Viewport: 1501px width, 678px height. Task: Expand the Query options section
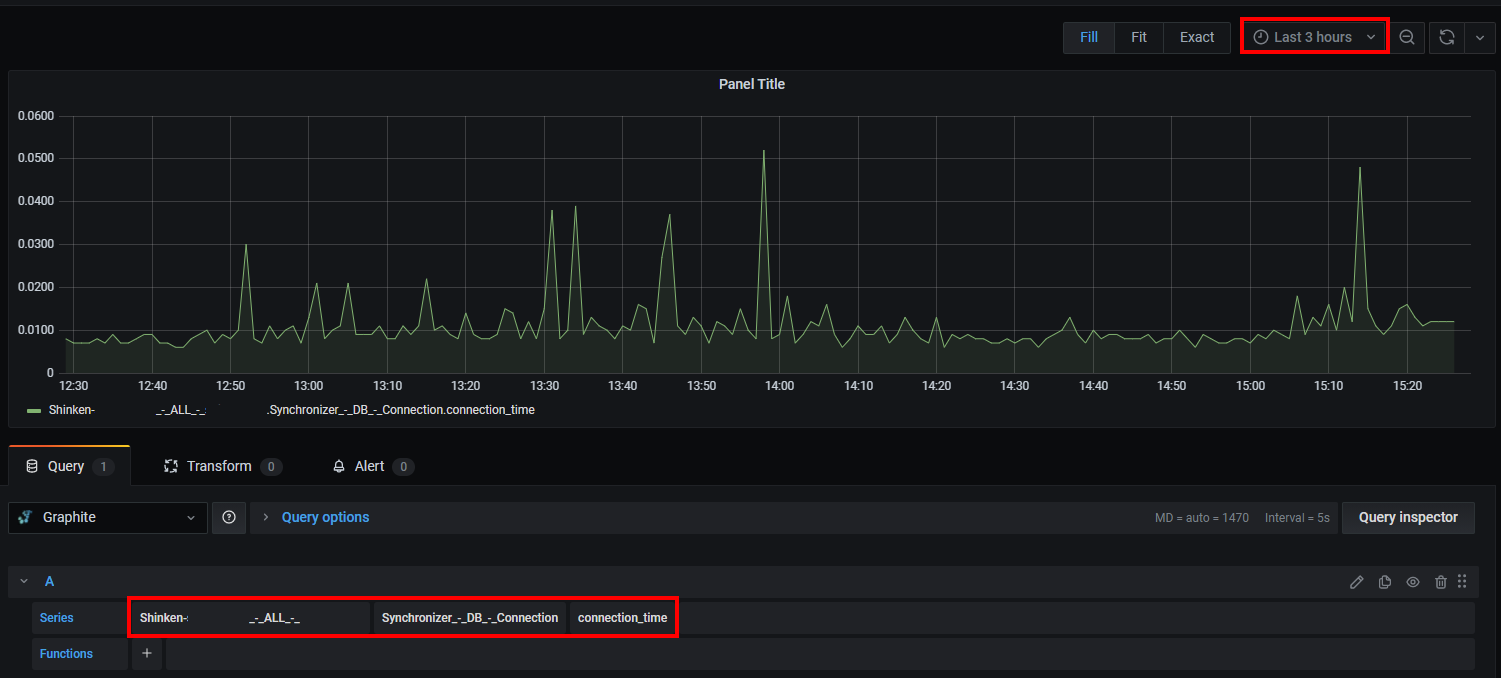(x=324, y=517)
